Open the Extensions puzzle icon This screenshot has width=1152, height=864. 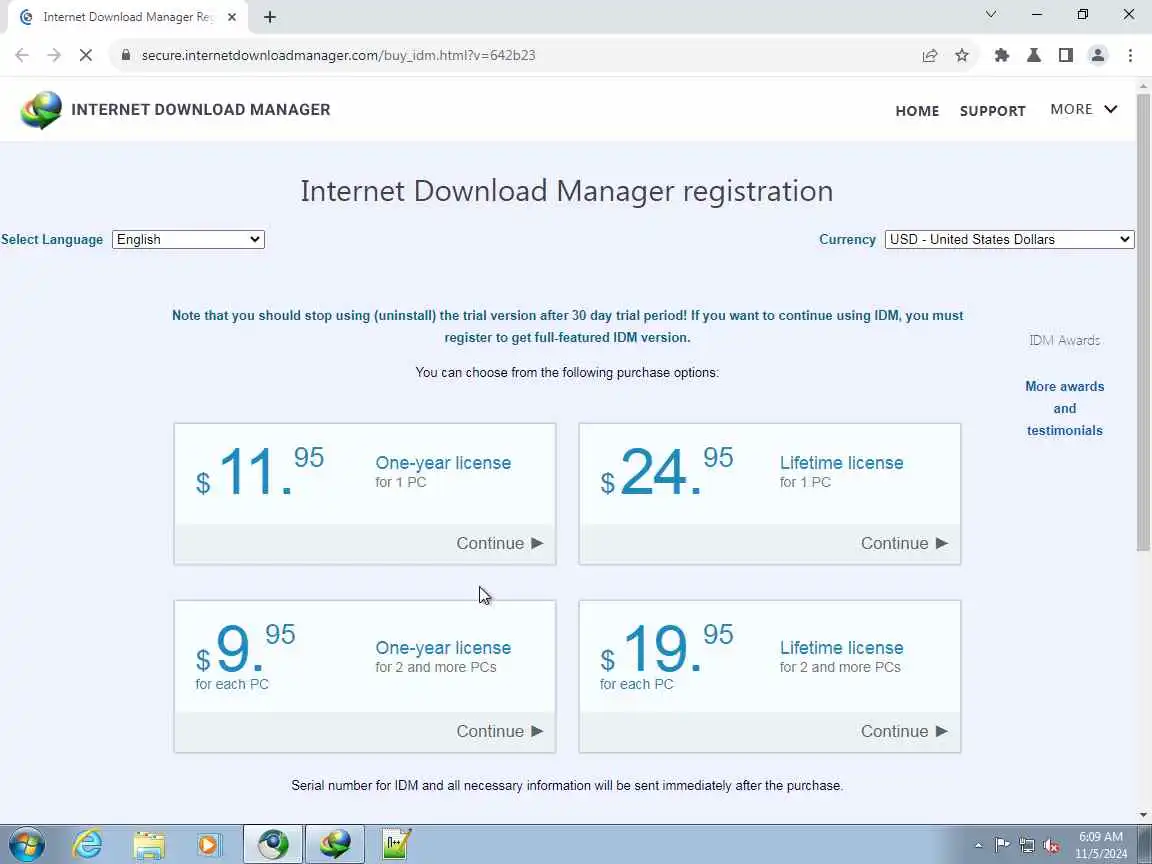tap(1001, 55)
